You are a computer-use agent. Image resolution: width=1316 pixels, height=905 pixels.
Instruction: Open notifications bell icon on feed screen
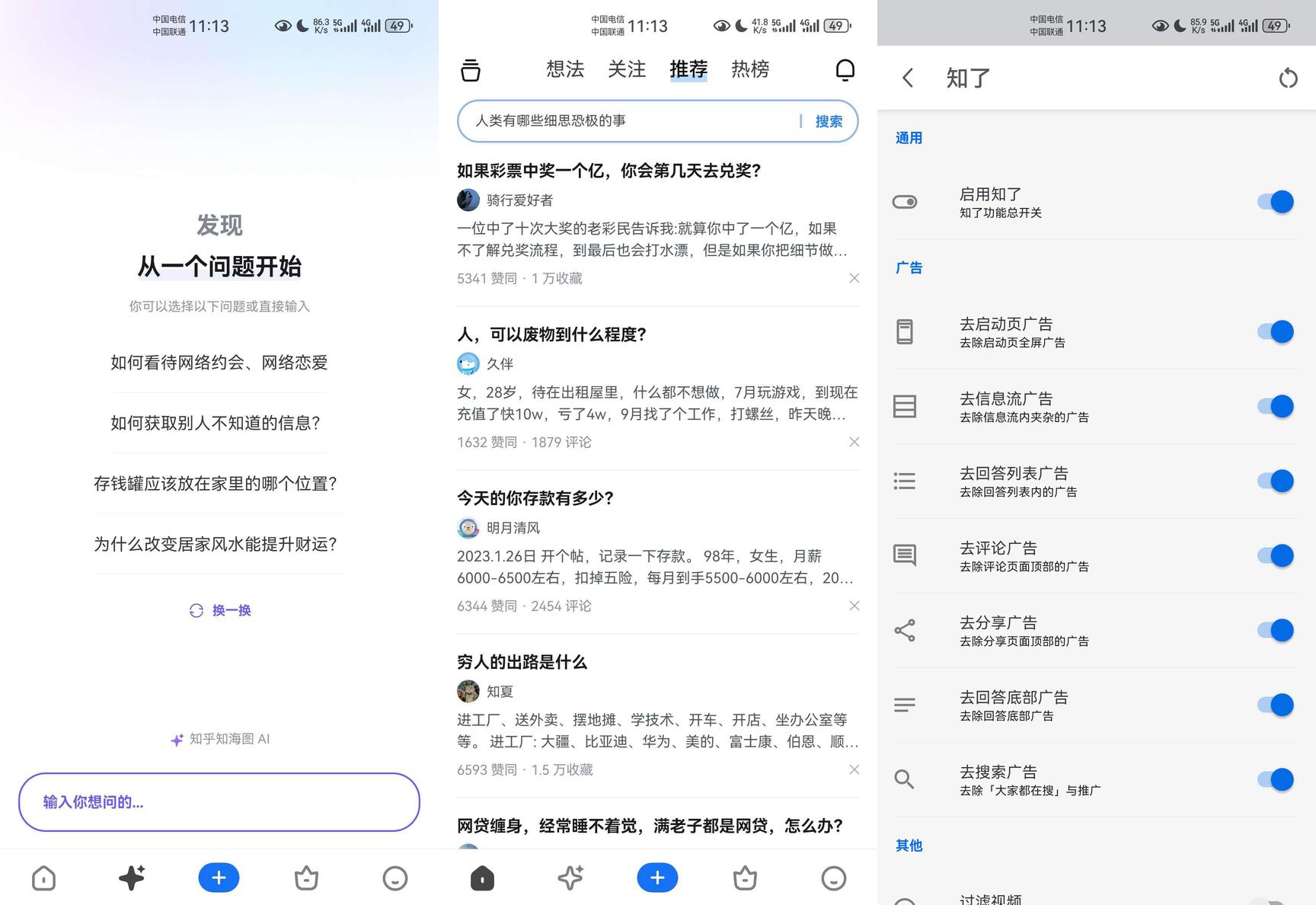click(845, 70)
